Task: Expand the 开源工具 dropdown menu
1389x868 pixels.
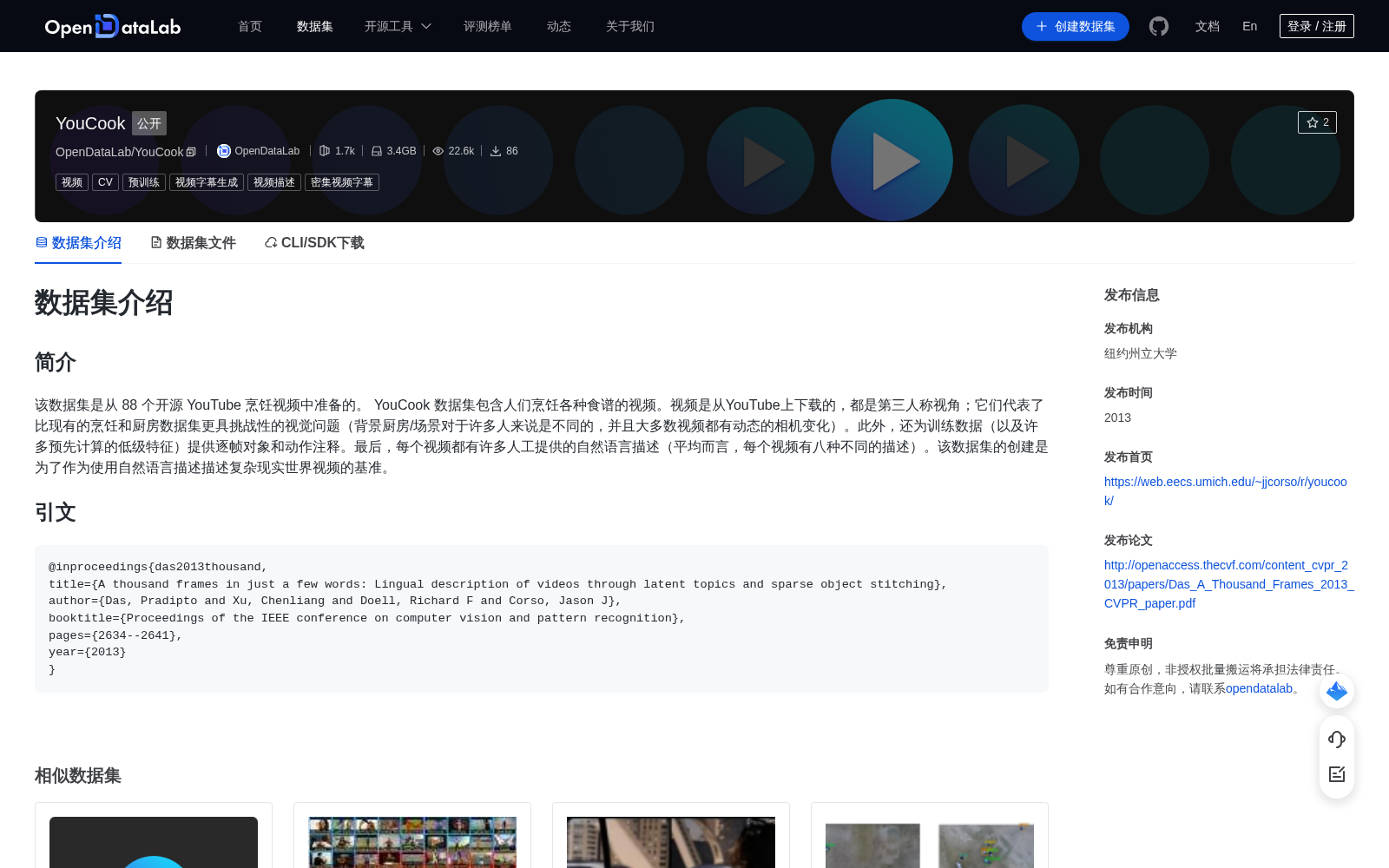Action: click(x=398, y=26)
